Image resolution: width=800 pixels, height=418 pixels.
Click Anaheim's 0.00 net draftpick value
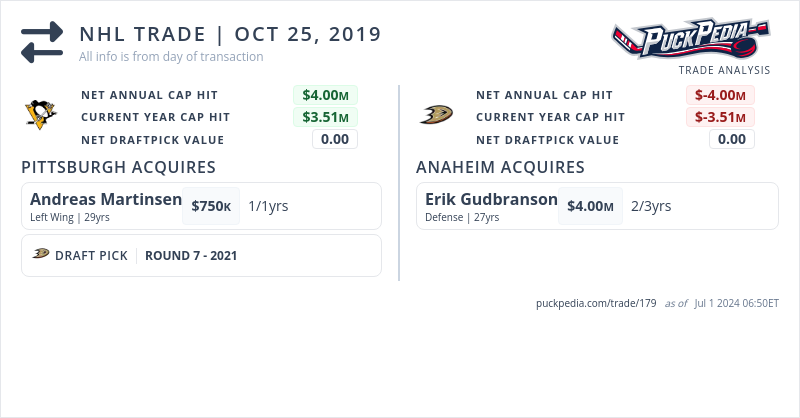[732, 139]
